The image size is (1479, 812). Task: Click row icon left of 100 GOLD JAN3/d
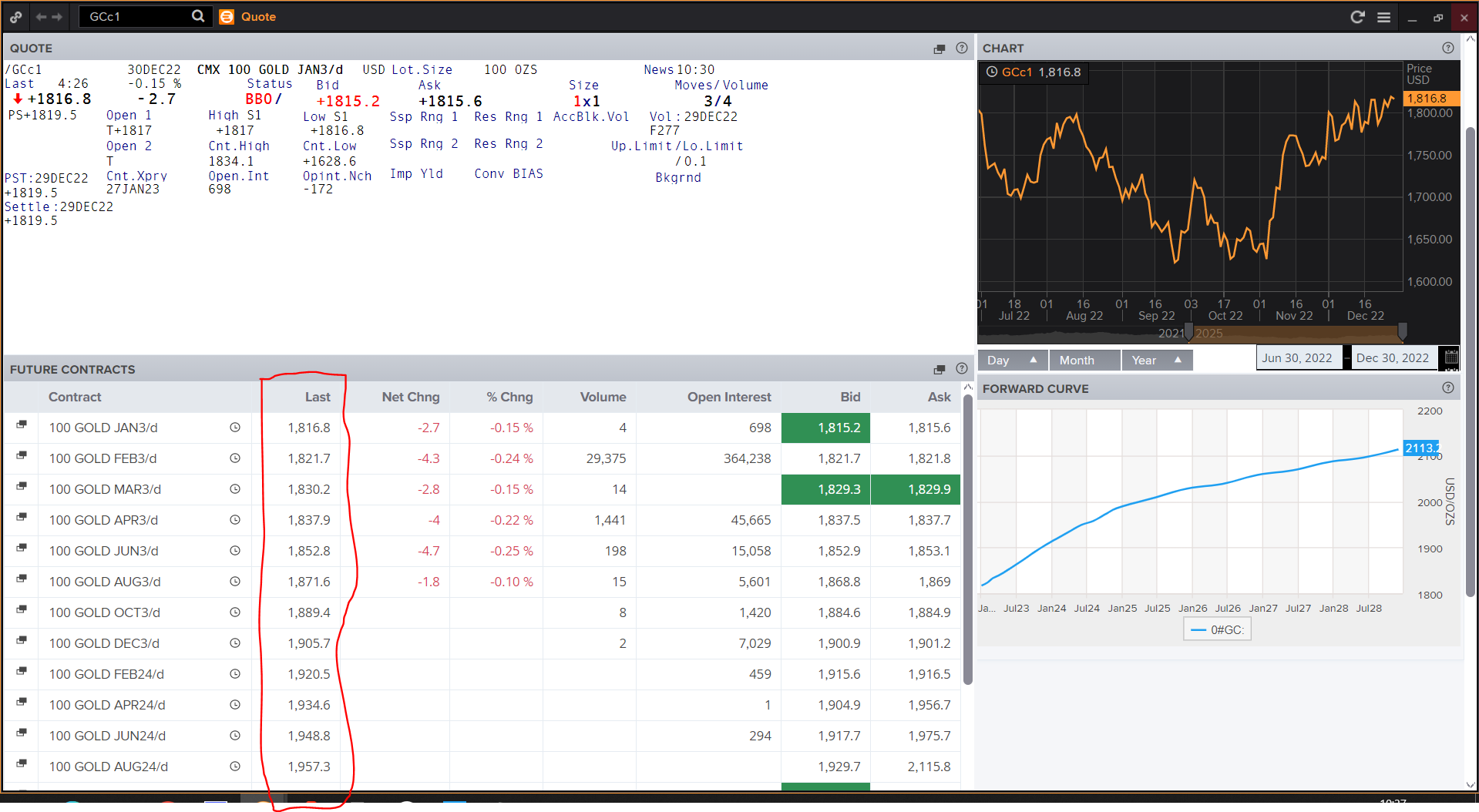[x=22, y=424]
